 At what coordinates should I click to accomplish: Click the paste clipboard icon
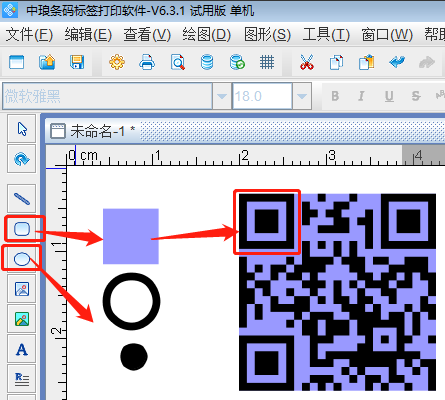(x=367, y=62)
